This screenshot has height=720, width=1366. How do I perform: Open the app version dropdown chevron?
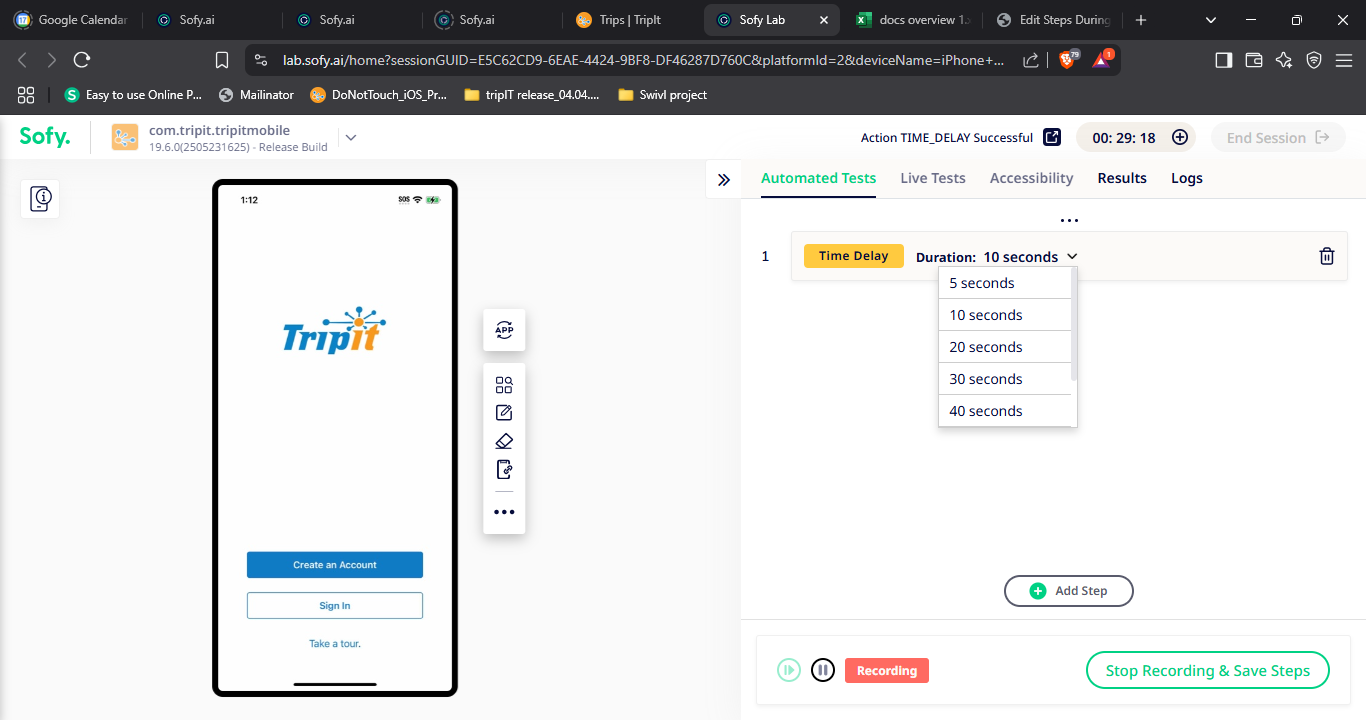351,138
